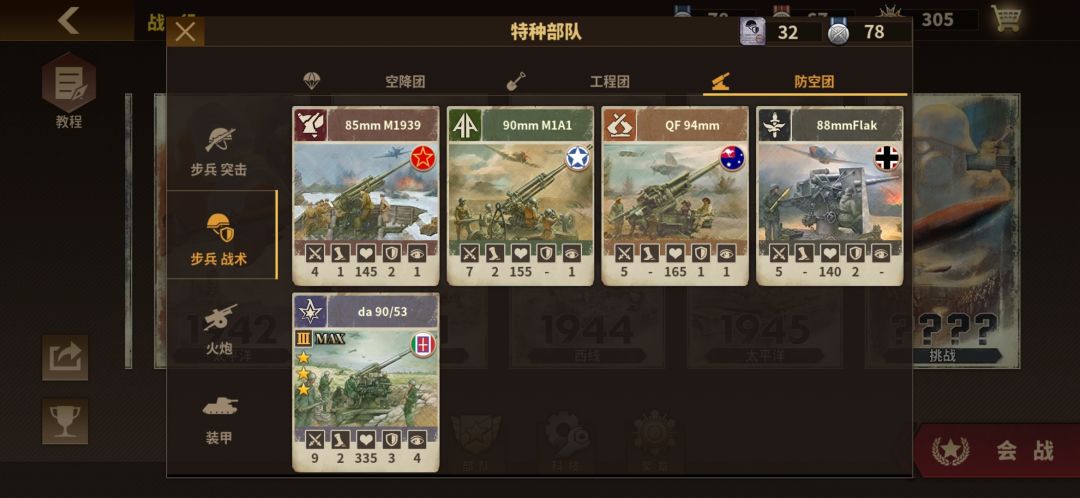Viewport: 1080px width, 498px height.
Task: Click the German cross flag badge
Action: (x=887, y=158)
